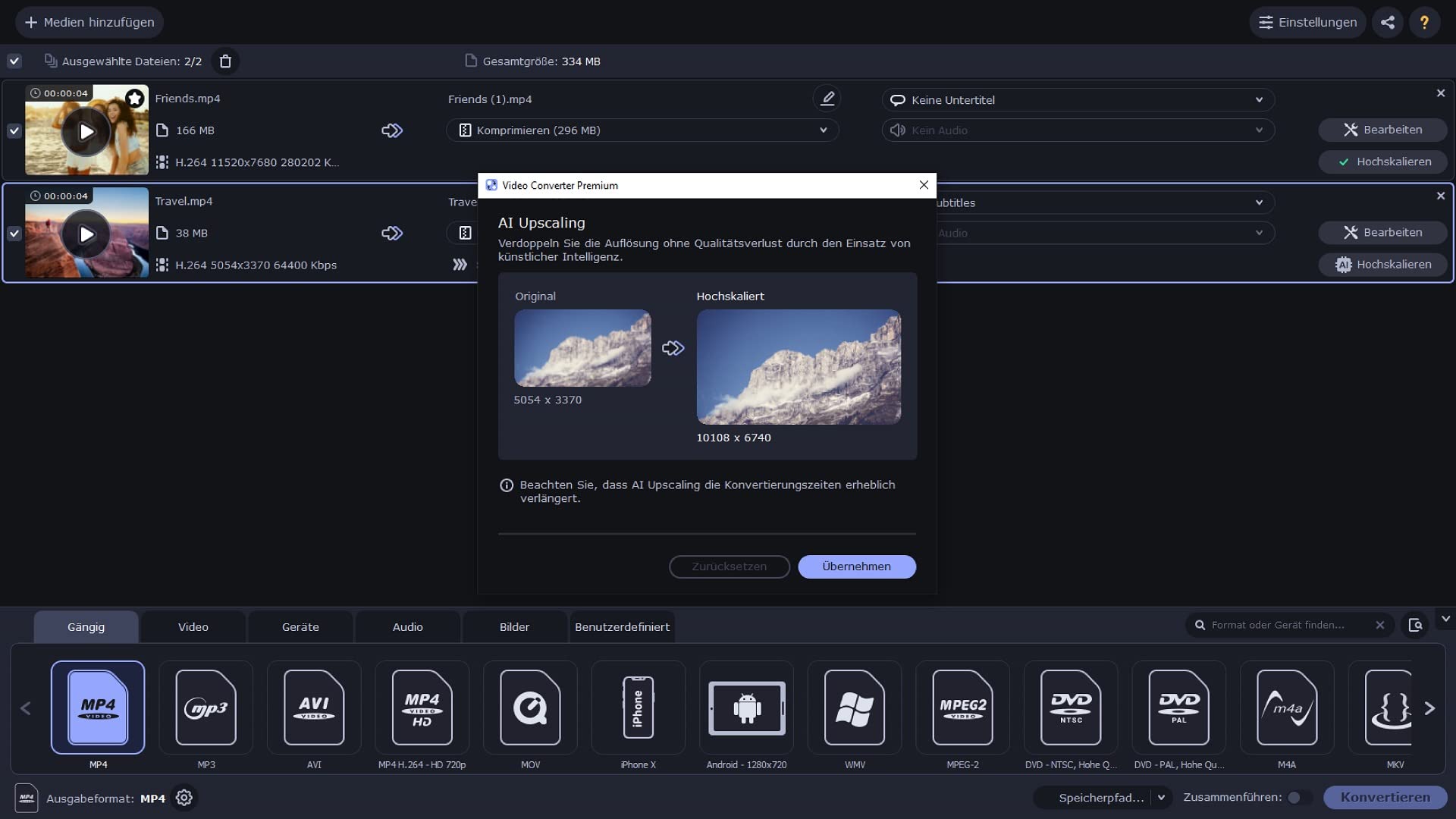Viewport: 1456px width, 819px height.
Task: Close the AI Upscaling dialog
Action: (924, 185)
